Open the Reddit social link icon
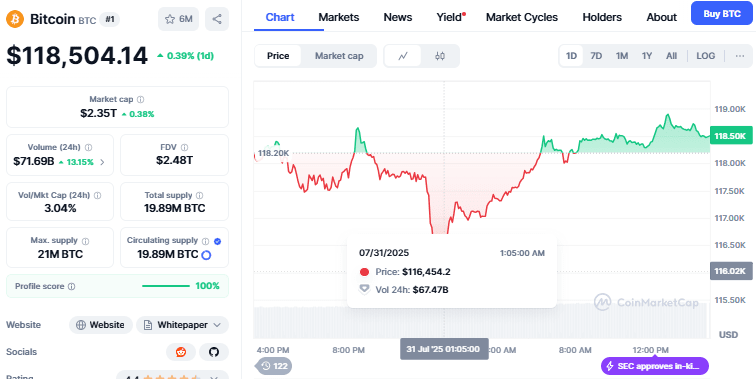 pos(181,352)
